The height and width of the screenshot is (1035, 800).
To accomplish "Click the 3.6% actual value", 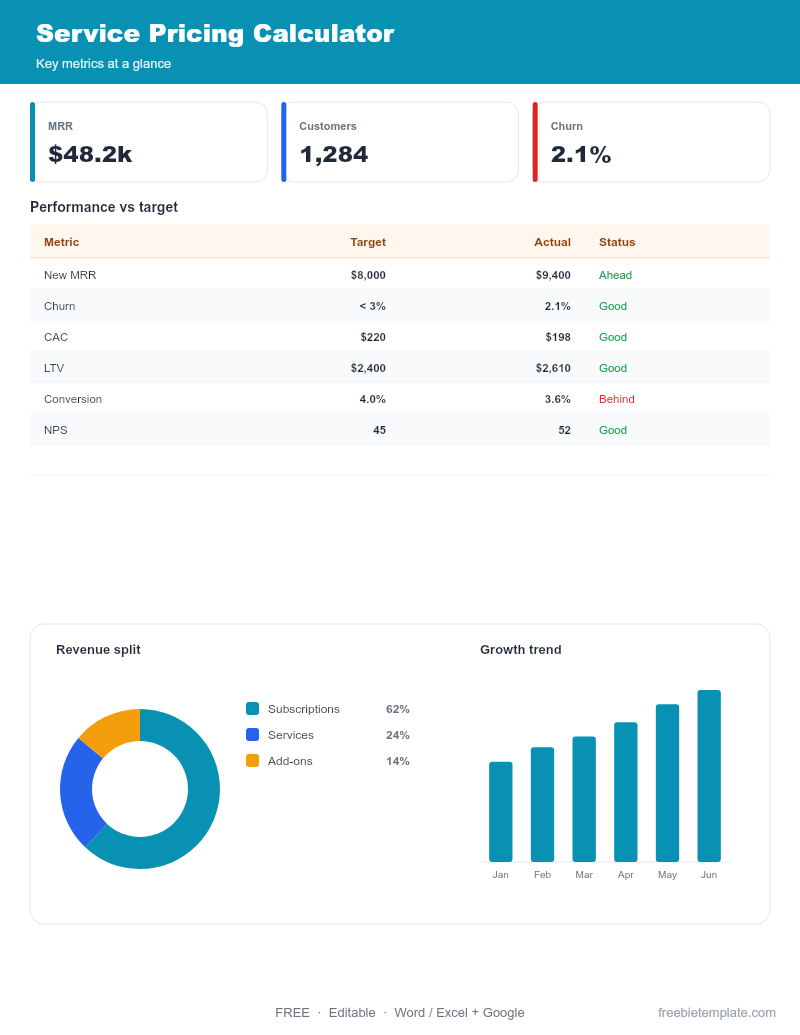I will 558,399.
